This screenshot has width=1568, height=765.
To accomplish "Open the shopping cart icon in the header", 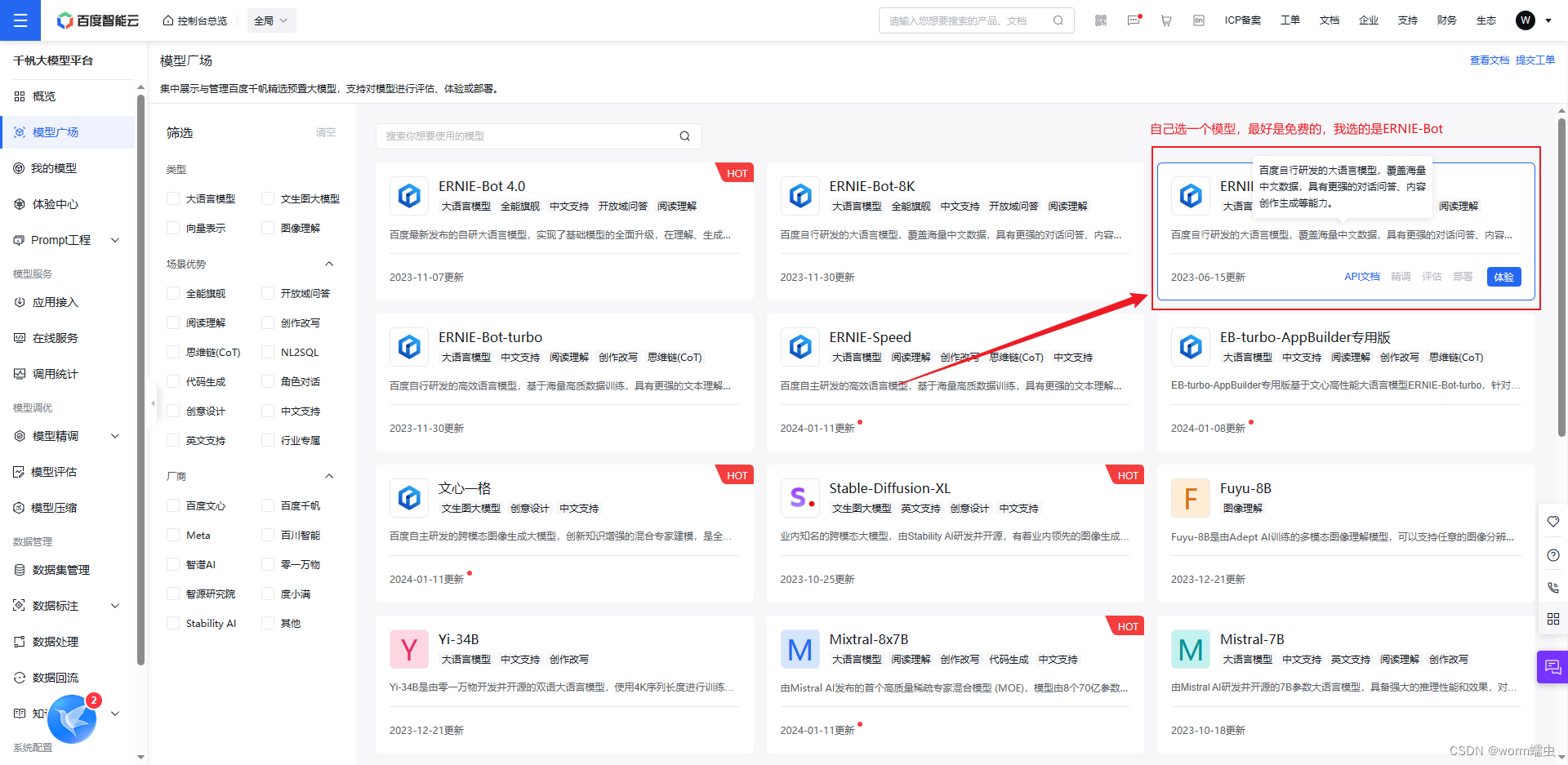I will (1166, 20).
